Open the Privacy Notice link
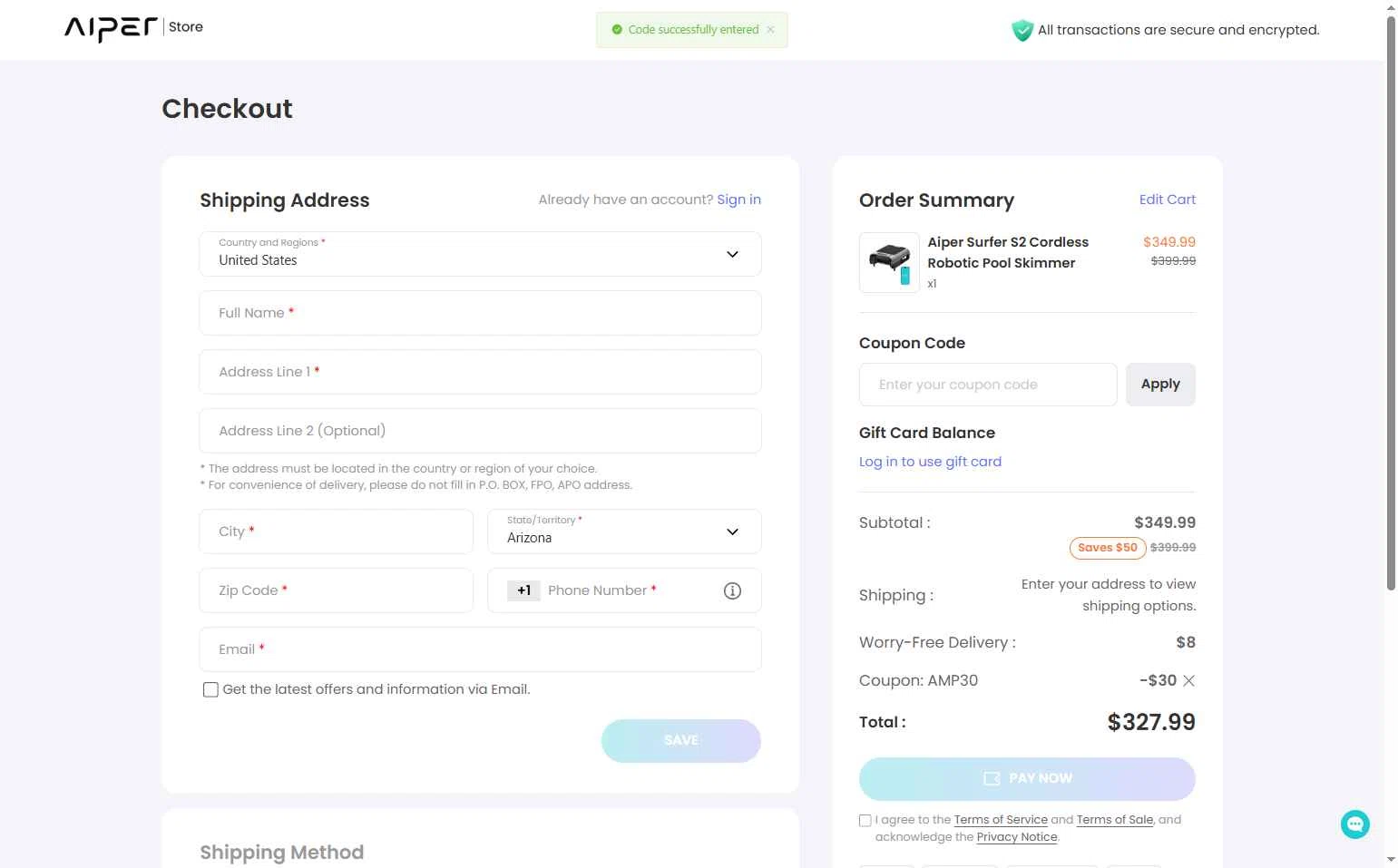The width and height of the screenshot is (1398, 868). pyautogui.click(x=1017, y=837)
